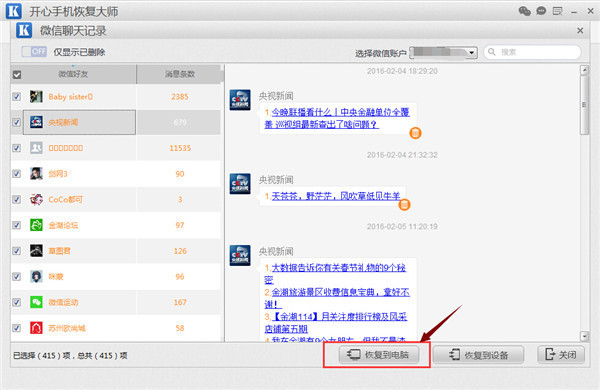This screenshot has height=390, width=600.
Task: Open the 选择微信账户 dropdown
Action: [x=443, y=52]
